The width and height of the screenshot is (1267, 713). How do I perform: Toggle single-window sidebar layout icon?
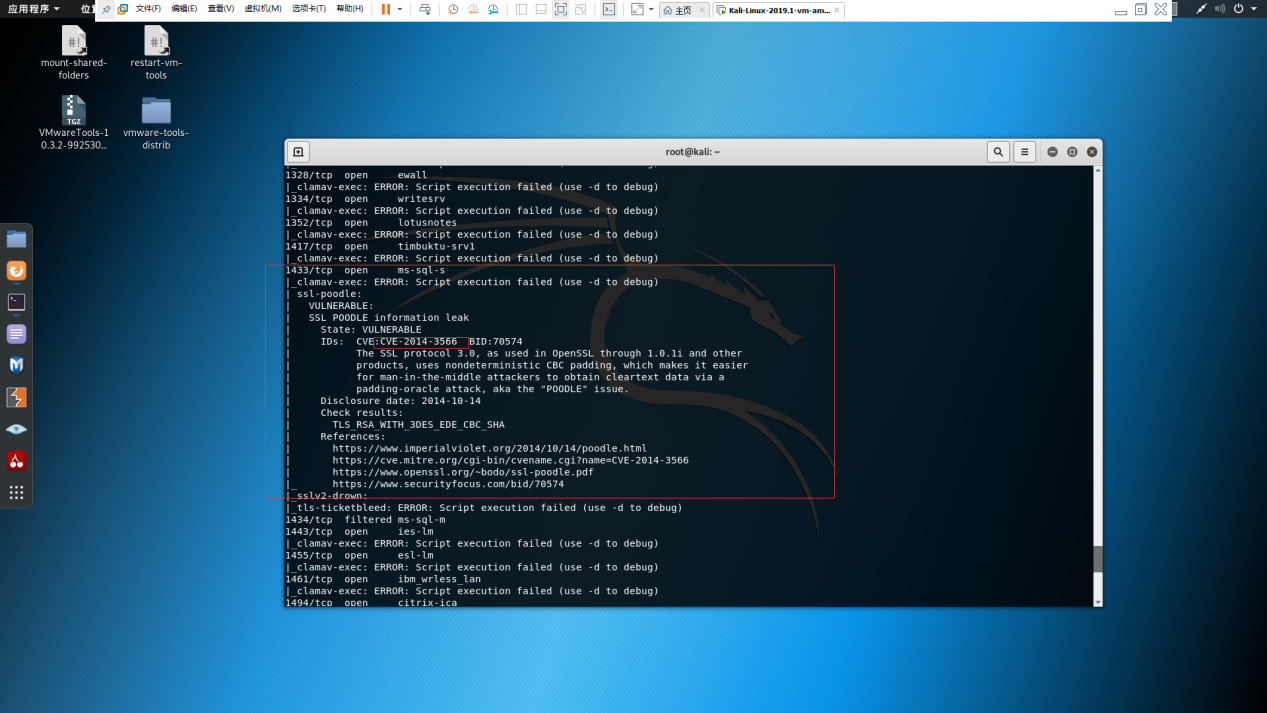521,9
